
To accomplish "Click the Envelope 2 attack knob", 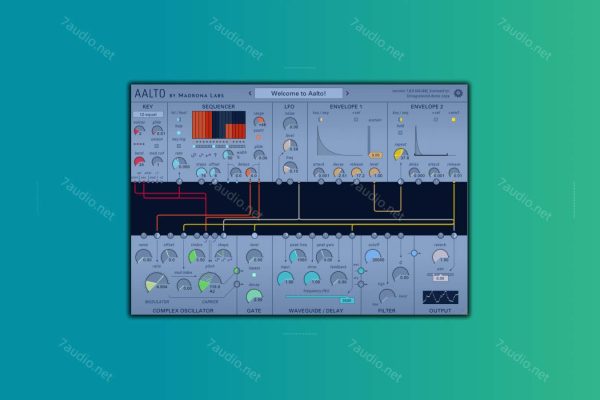I will tap(434, 173).
